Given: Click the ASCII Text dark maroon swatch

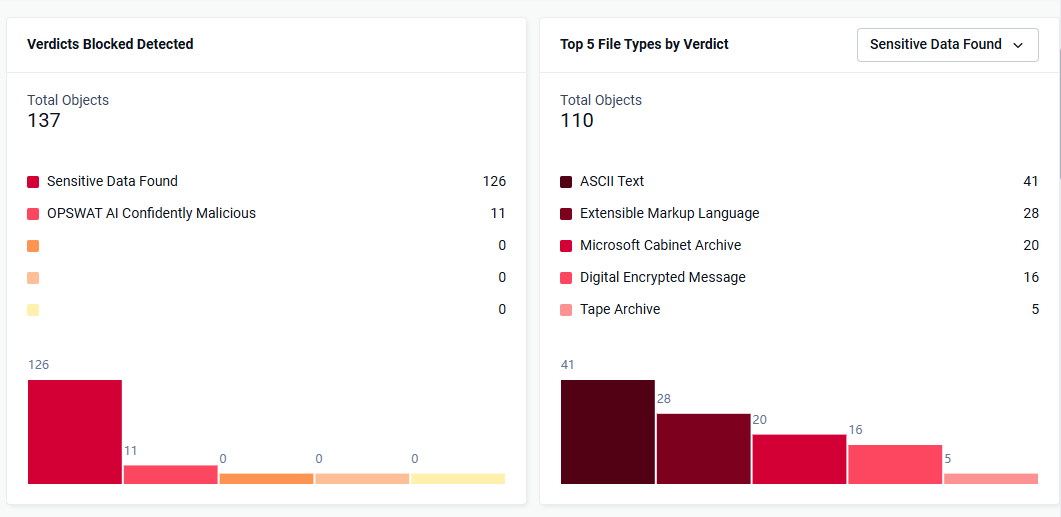Looking at the screenshot, I should [x=566, y=182].
